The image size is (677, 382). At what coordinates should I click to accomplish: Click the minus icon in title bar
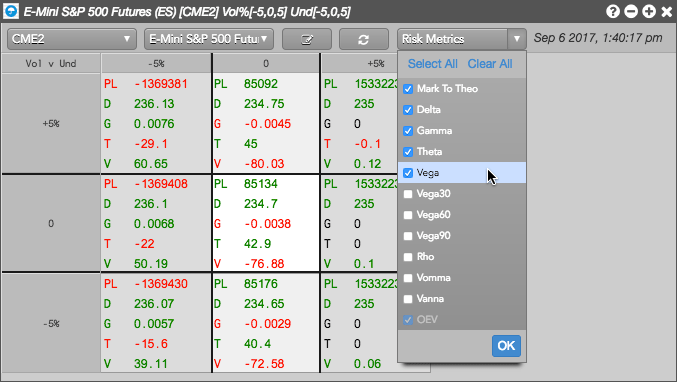pyautogui.click(x=631, y=11)
